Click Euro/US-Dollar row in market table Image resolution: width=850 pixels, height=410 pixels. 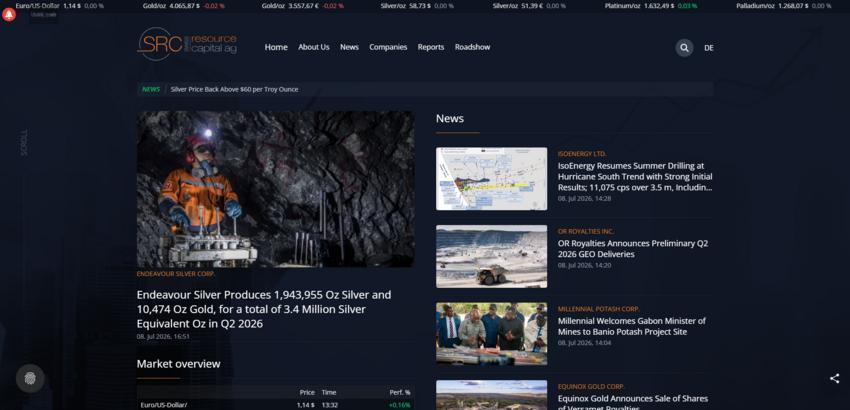pyautogui.click(x=275, y=405)
